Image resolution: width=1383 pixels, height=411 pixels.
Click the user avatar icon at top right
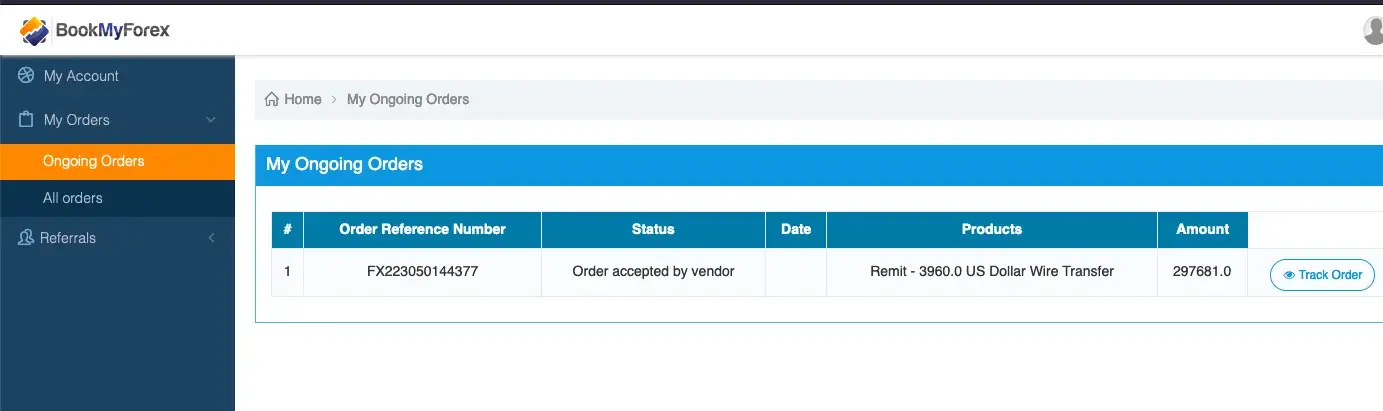click(1374, 31)
